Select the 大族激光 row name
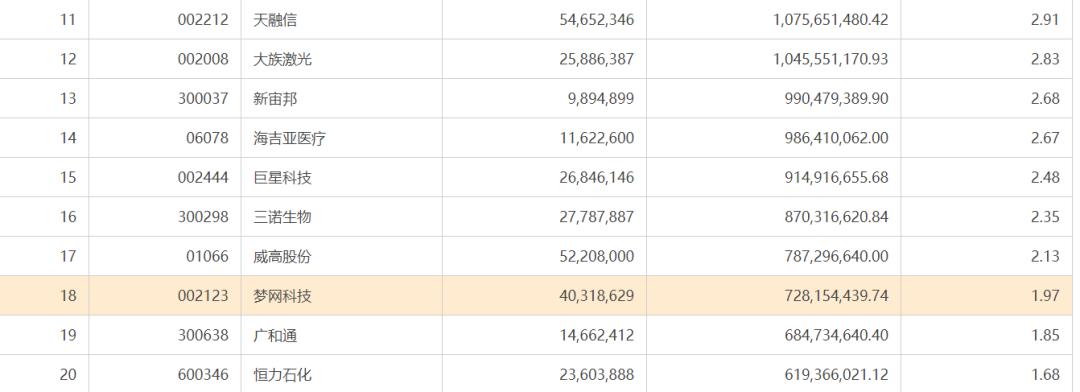The width and height of the screenshot is (1080, 392). 282,59
